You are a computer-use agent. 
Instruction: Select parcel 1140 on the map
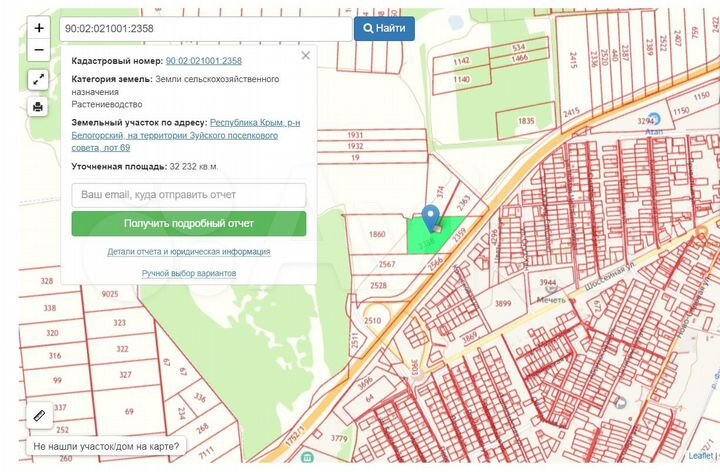(x=461, y=79)
